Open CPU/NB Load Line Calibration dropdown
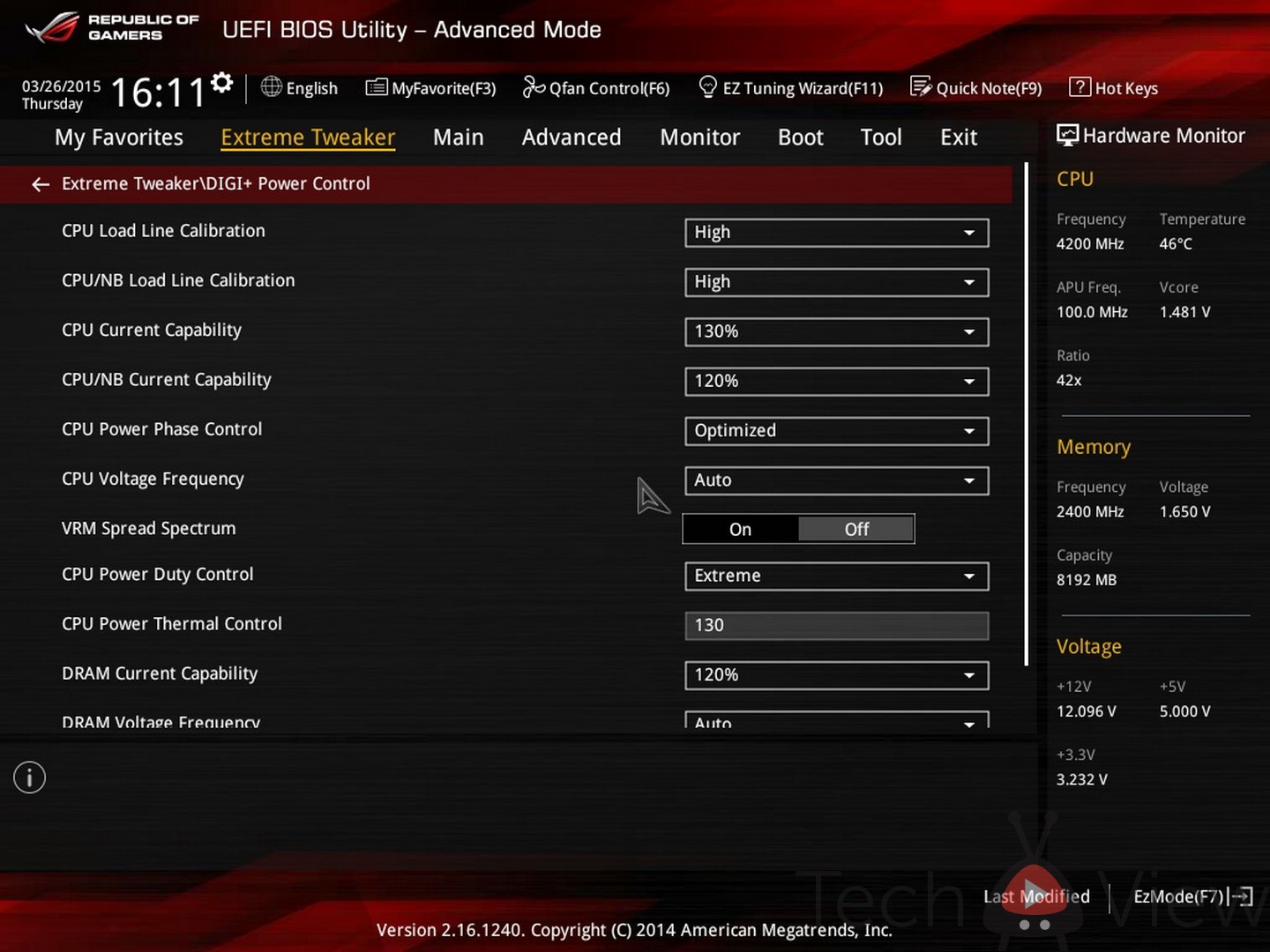The height and width of the screenshot is (952, 1270). [836, 282]
